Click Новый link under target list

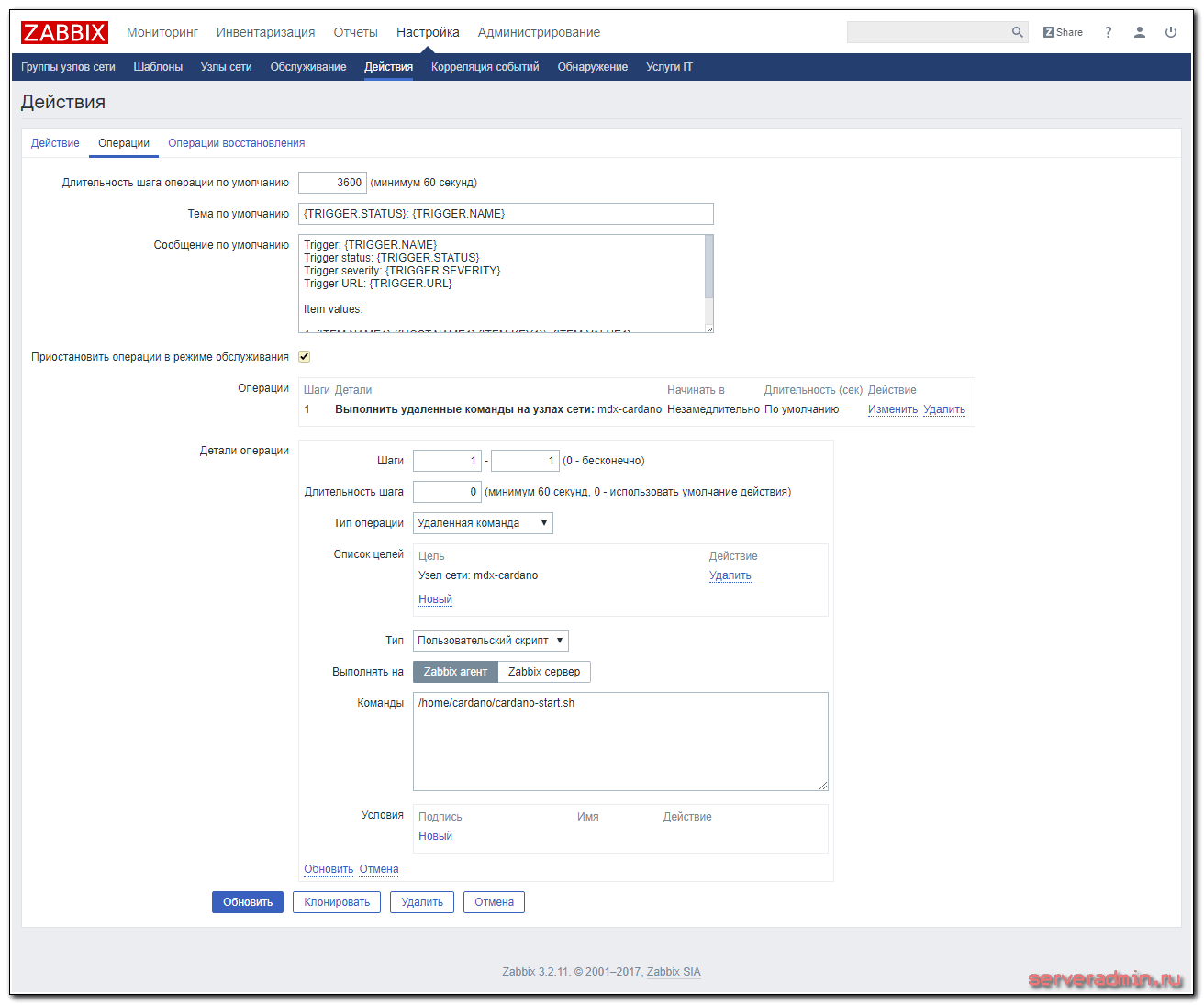point(435,599)
